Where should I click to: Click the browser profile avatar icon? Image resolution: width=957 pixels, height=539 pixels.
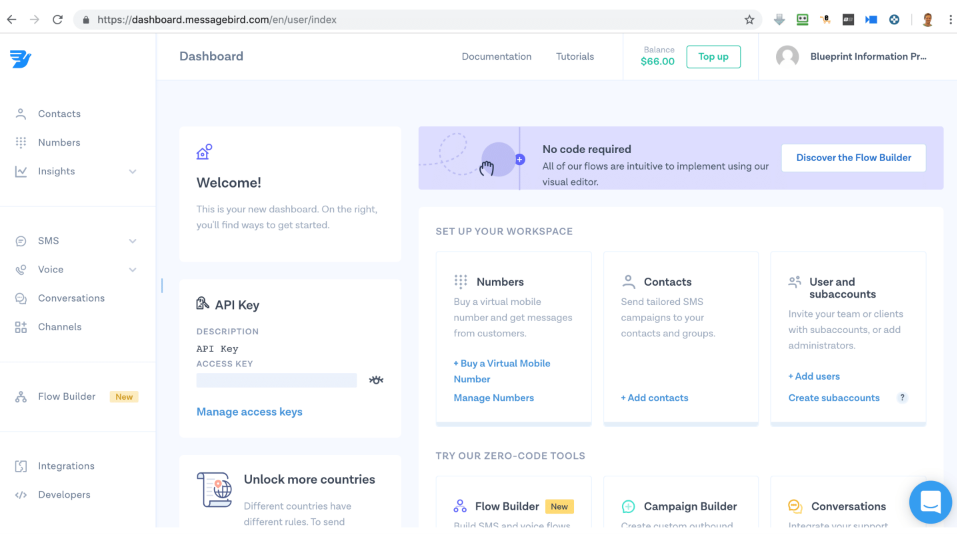pyautogui.click(x=928, y=20)
